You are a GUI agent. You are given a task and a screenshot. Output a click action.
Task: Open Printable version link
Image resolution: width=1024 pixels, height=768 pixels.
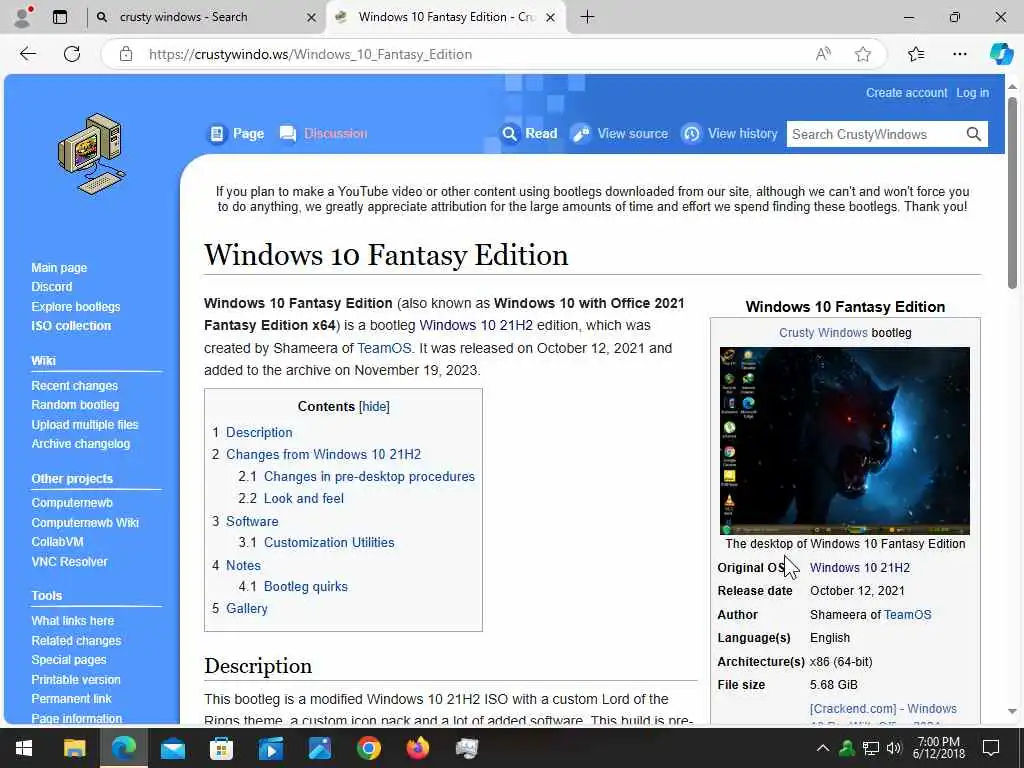76,680
